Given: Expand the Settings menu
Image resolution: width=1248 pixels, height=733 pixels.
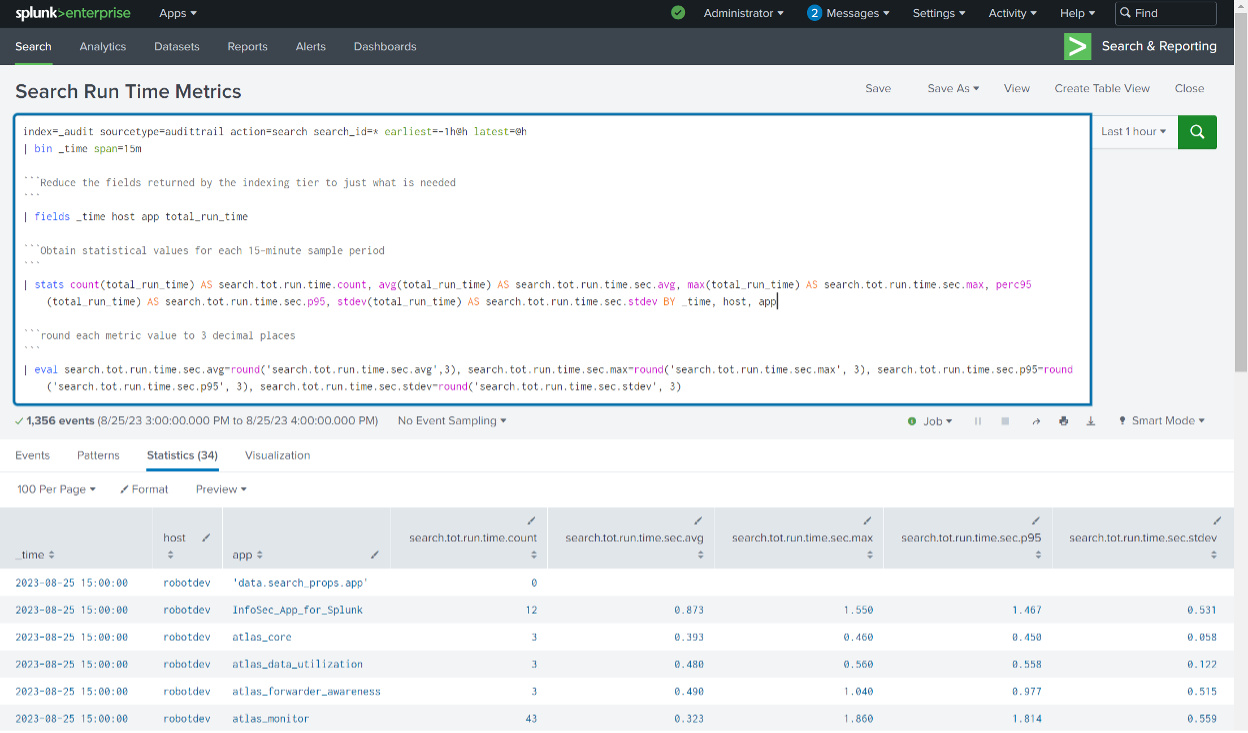Looking at the screenshot, I should pos(939,13).
